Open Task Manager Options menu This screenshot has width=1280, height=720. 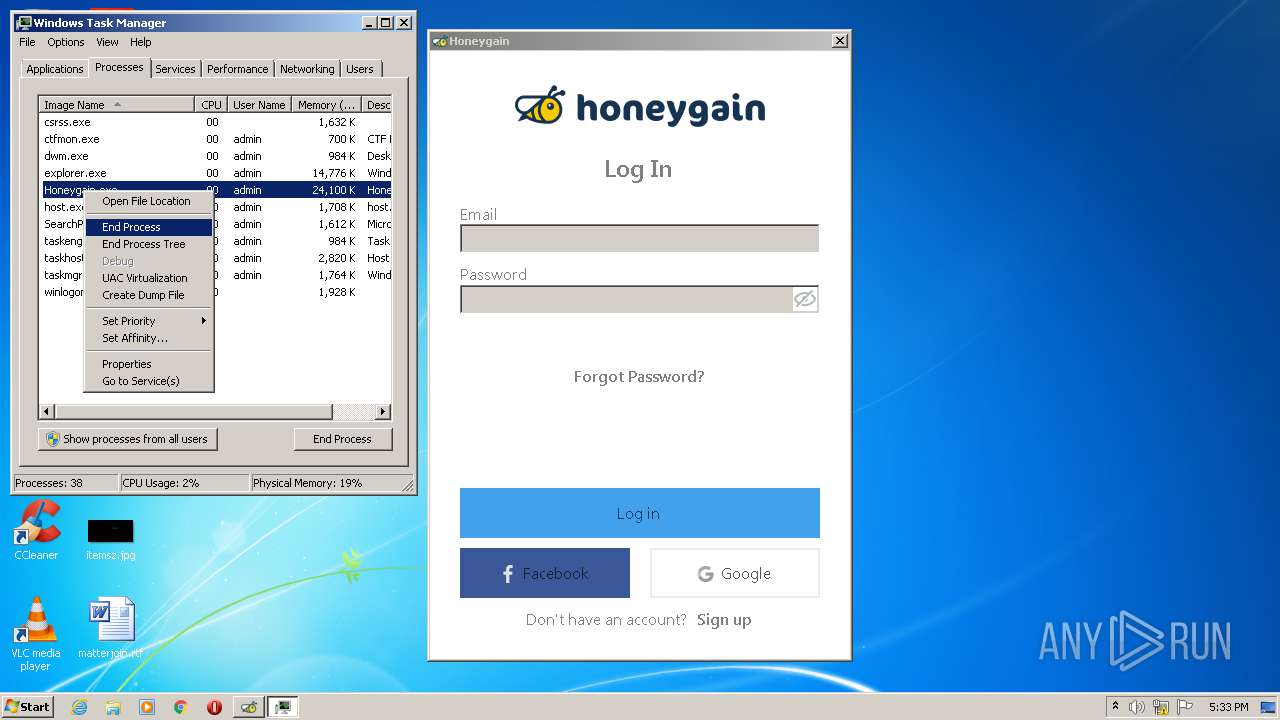click(x=66, y=42)
